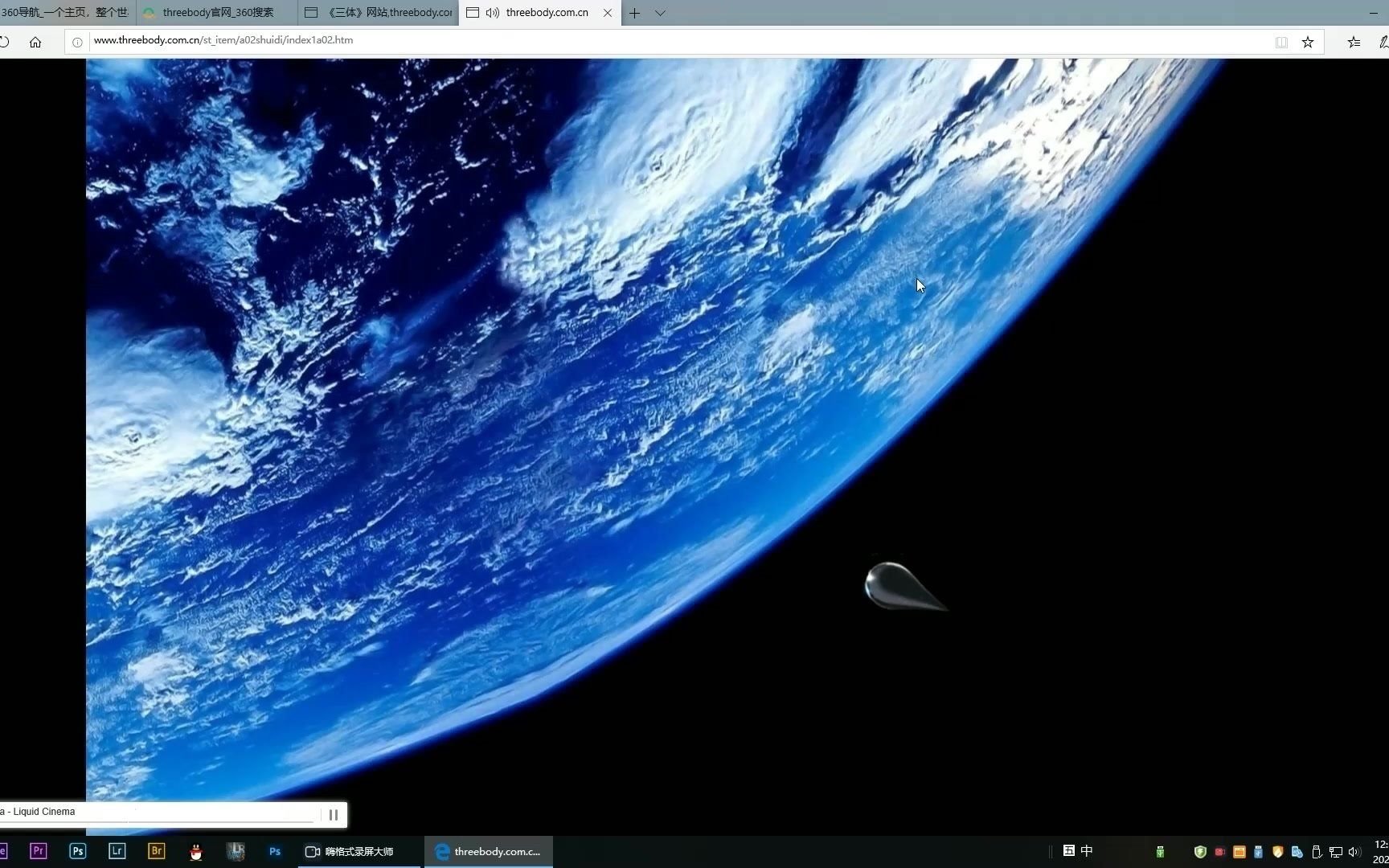Screen dimensions: 1389x868
Task: Select the active threebody.com.cn tab
Action: click(539, 13)
